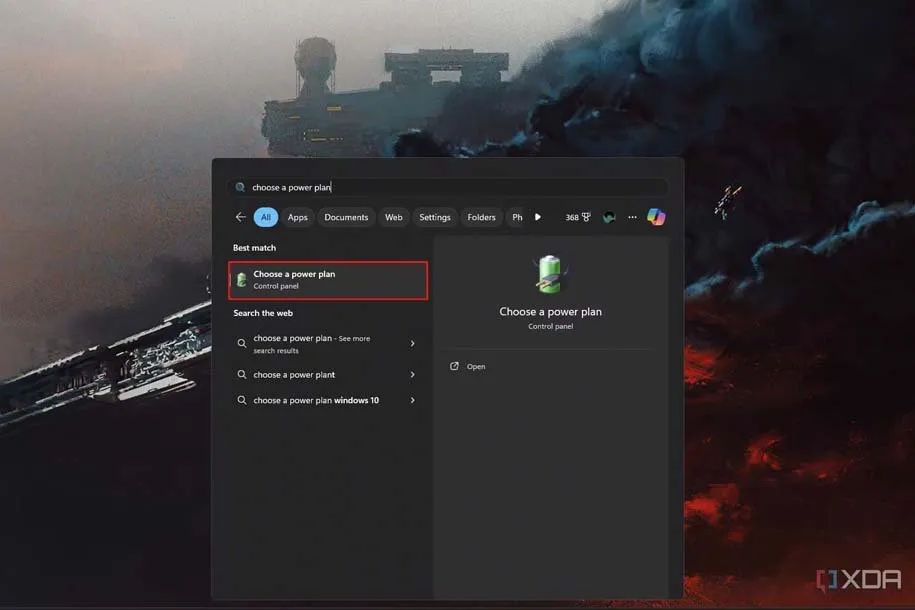
Task: Click the user profile avatar icon
Action: pos(608,217)
